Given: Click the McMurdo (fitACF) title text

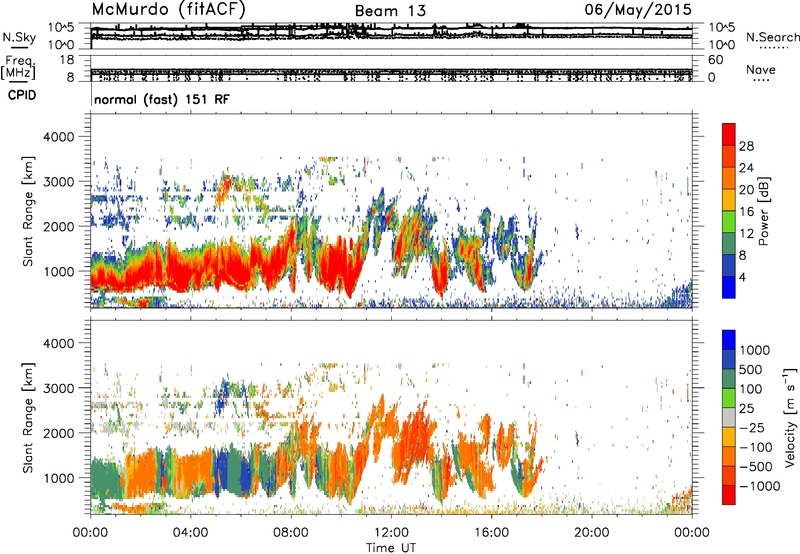Looking at the screenshot, I should (x=168, y=10).
